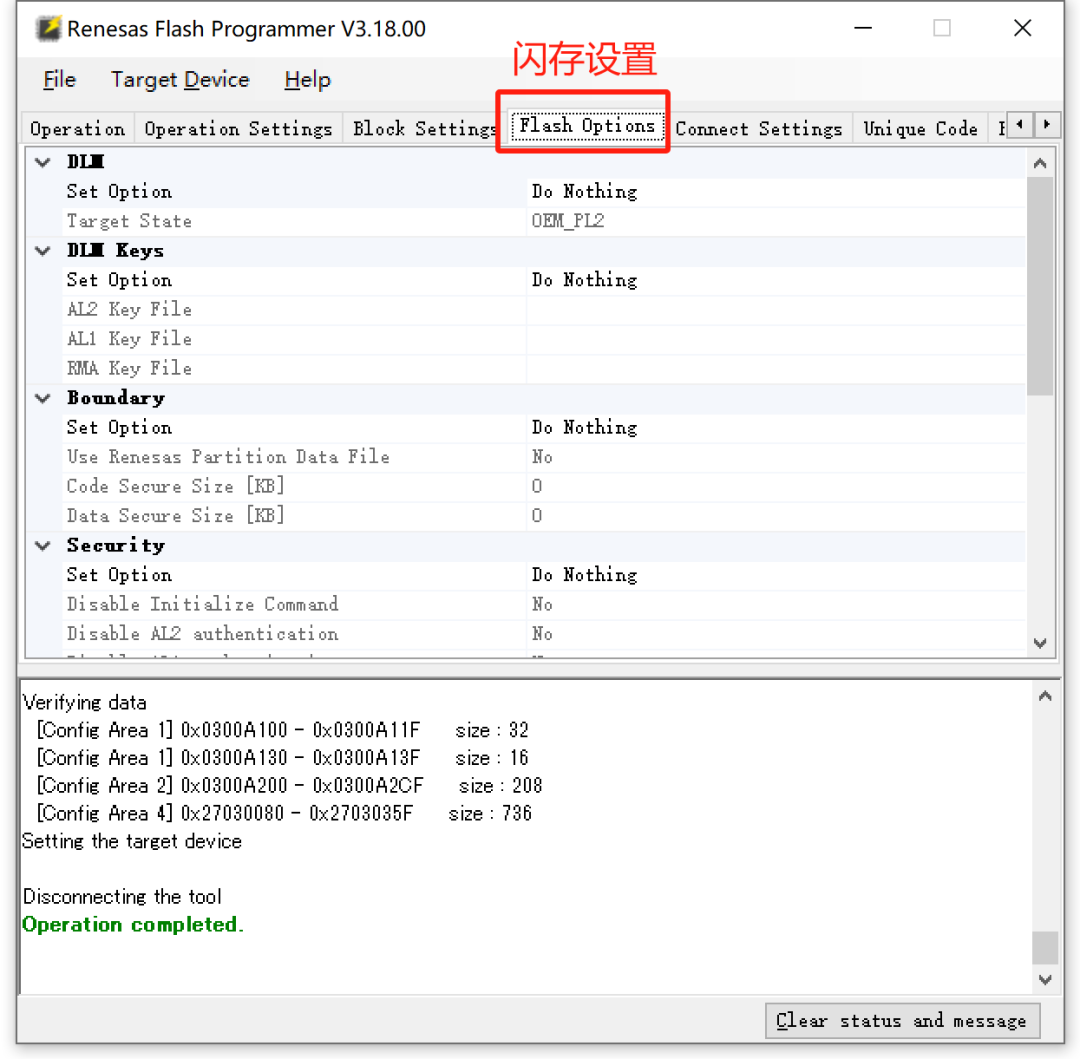Open the Help menu
The width and height of the screenshot is (1080, 1059).
click(307, 80)
